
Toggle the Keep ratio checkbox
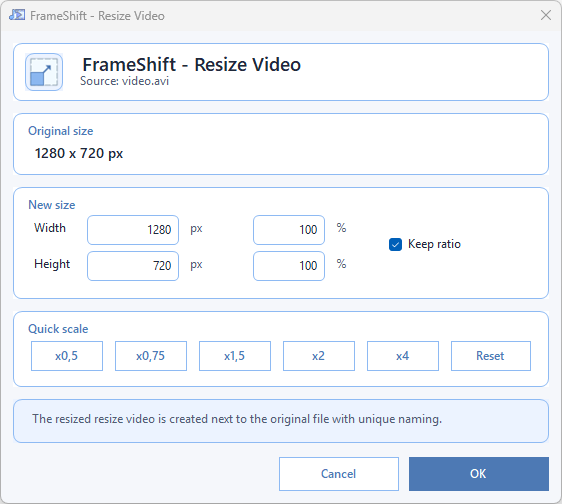point(395,244)
